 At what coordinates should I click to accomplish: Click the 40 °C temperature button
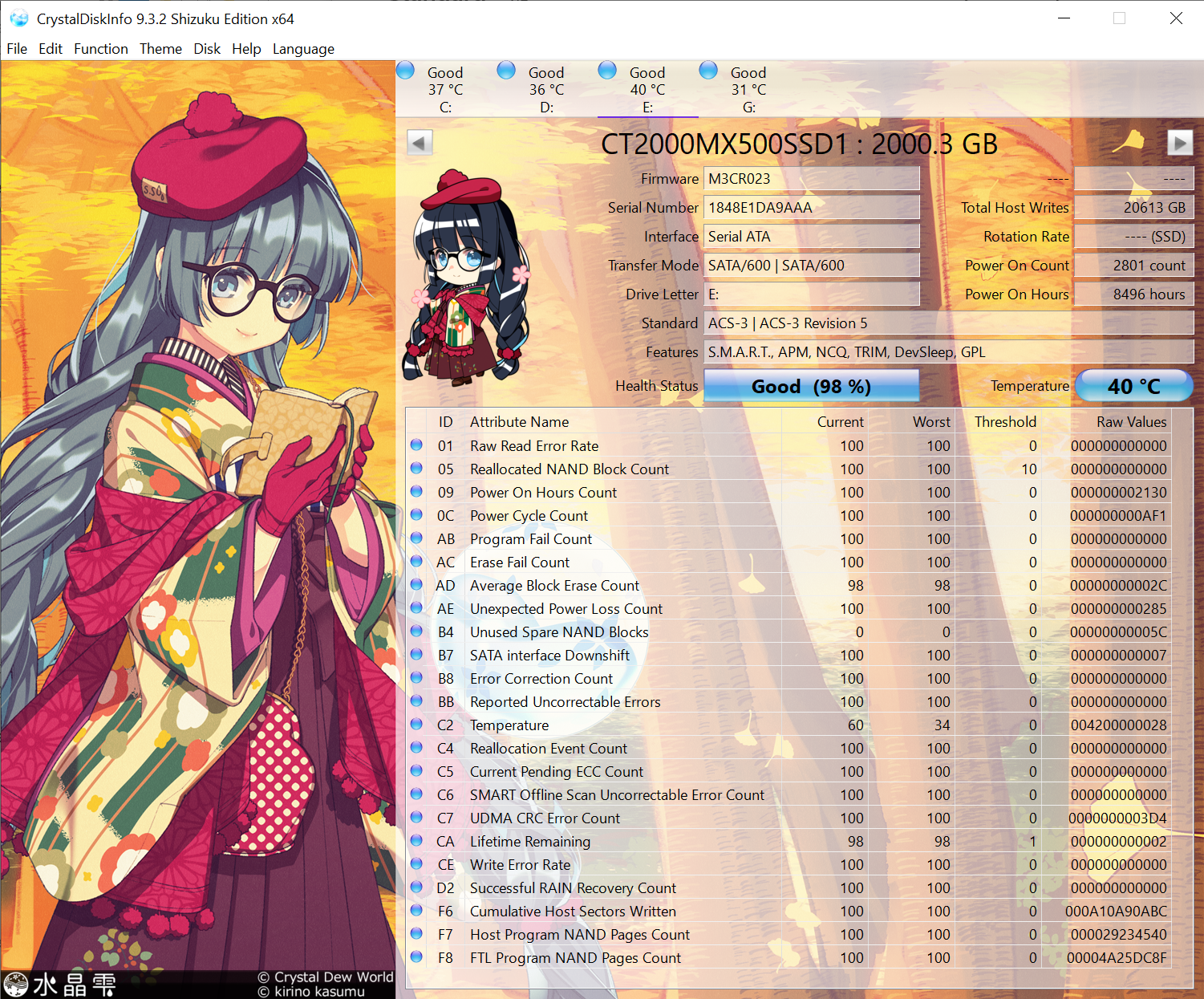click(x=1133, y=386)
